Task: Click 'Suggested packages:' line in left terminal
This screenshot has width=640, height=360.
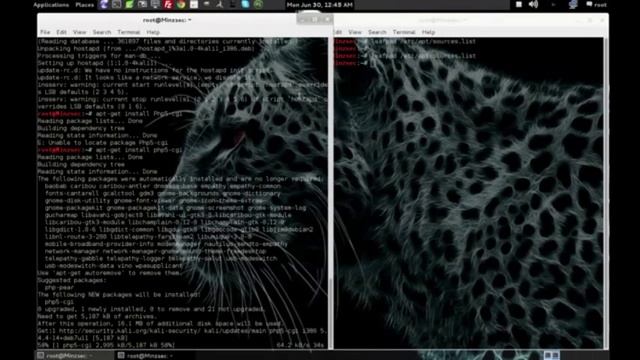Action: [72, 280]
